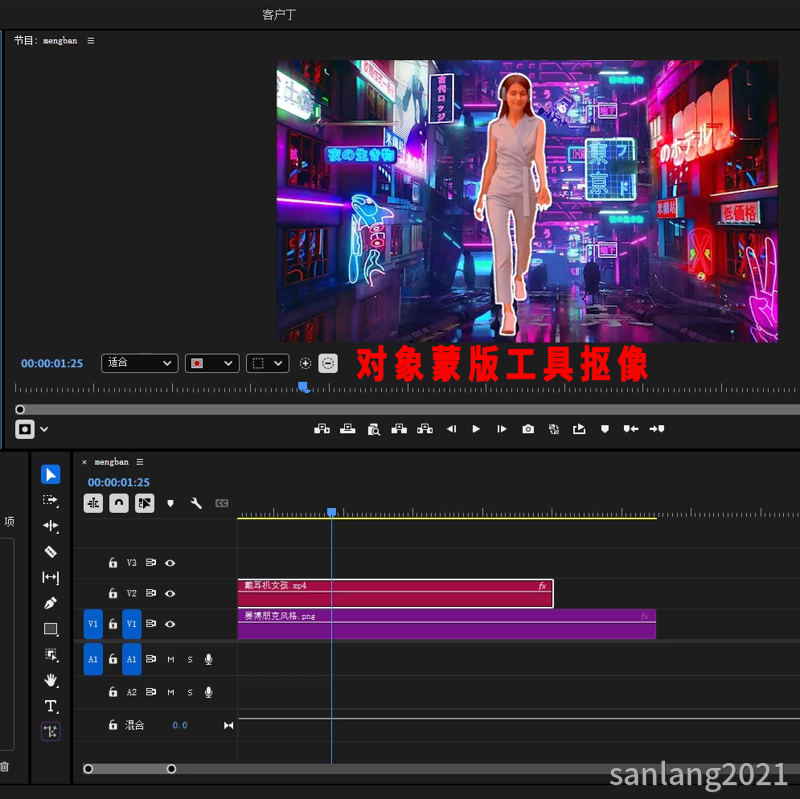This screenshot has width=800, height=799.
Task: Open the red record indicator dropdown
Action: 212,363
